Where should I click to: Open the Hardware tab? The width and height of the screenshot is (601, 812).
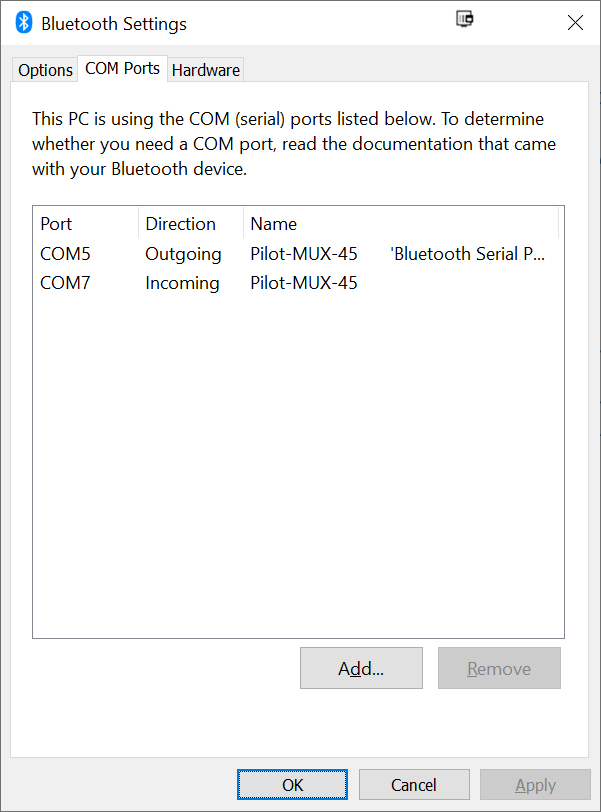pos(206,70)
